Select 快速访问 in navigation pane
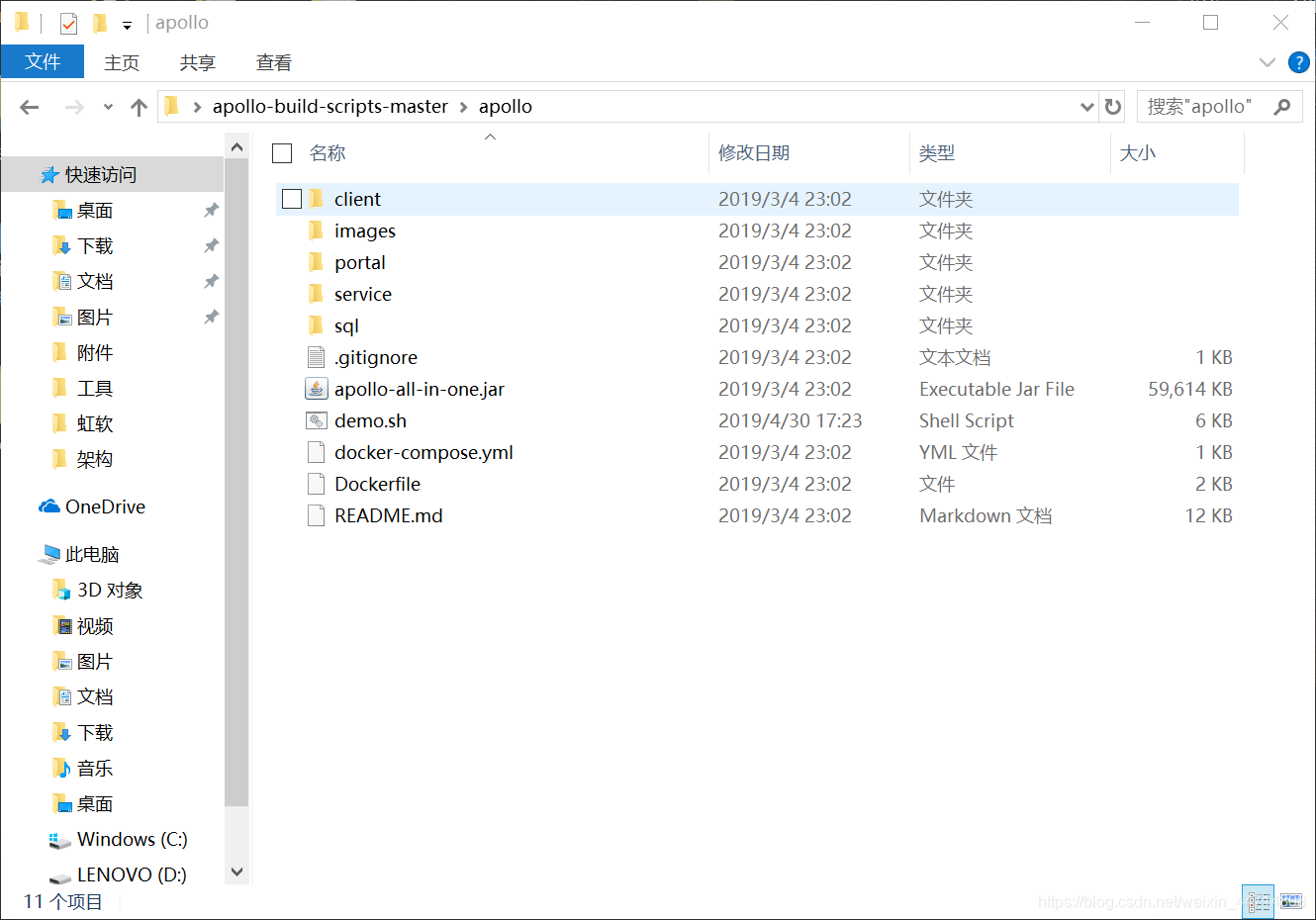This screenshot has height=920, width=1316. (x=101, y=175)
